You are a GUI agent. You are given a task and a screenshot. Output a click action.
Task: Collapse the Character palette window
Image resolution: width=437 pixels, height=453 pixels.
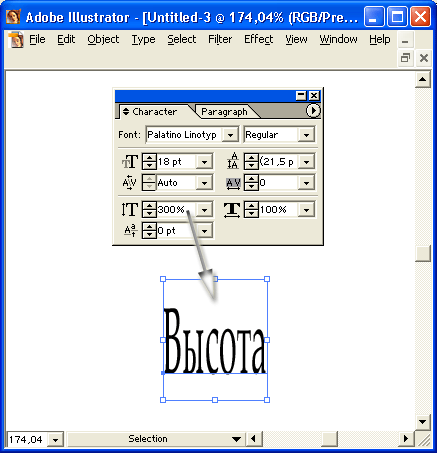click(301, 96)
